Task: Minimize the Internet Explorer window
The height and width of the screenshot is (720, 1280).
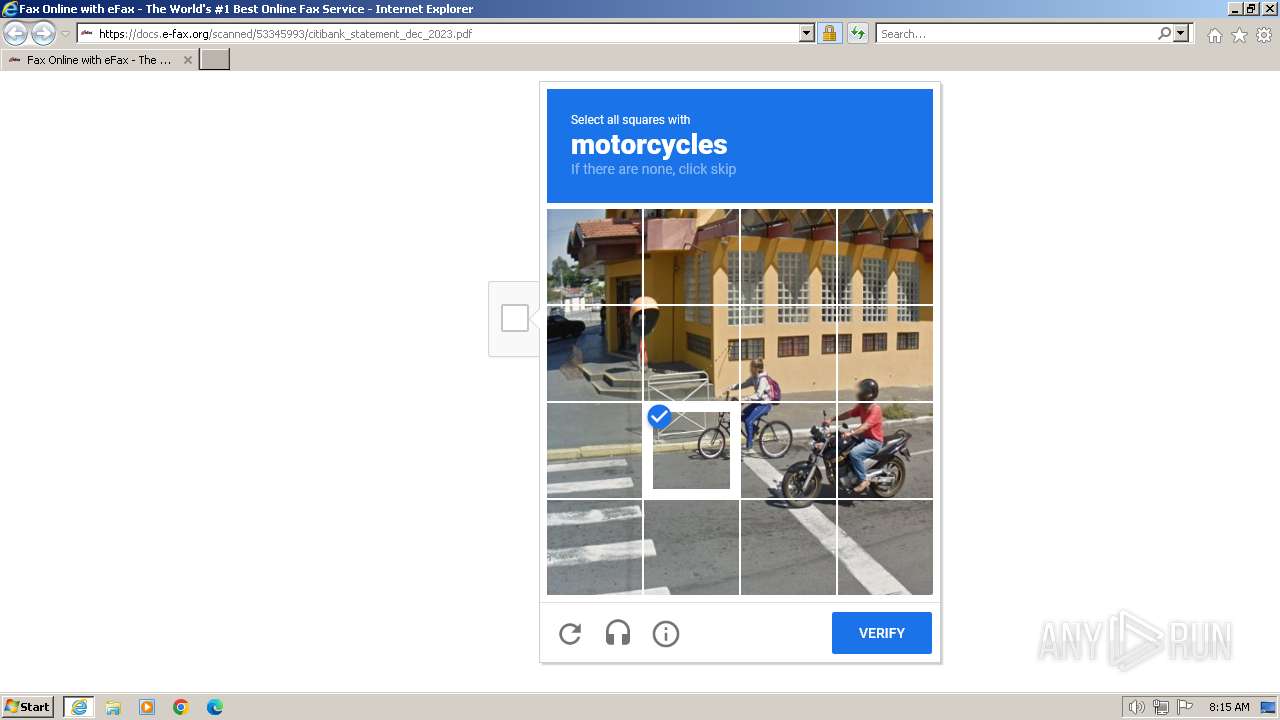Action: [x=1236, y=8]
